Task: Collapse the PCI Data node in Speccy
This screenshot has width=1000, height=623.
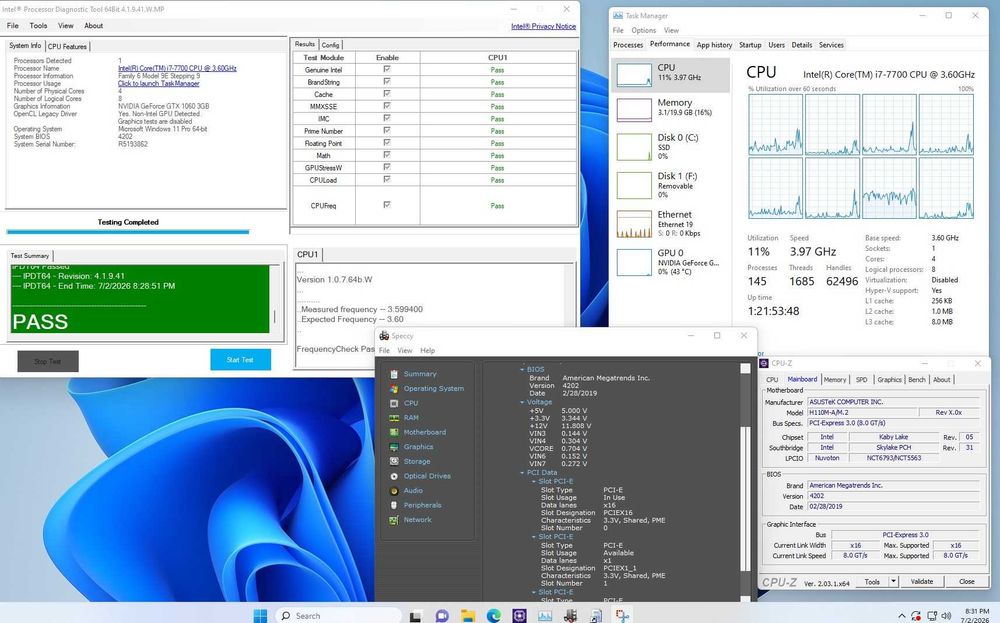Action: pos(522,473)
